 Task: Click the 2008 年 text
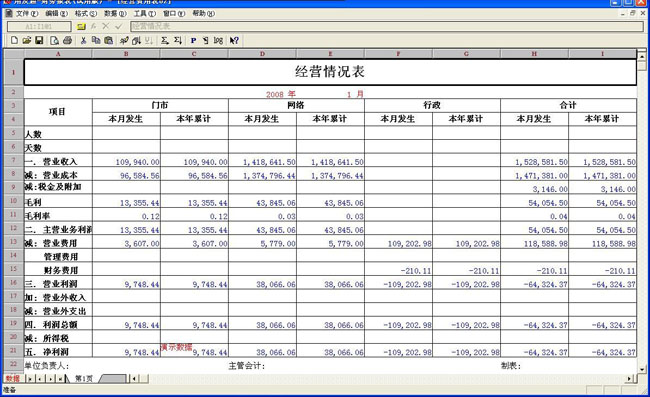[x=281, y=94]
